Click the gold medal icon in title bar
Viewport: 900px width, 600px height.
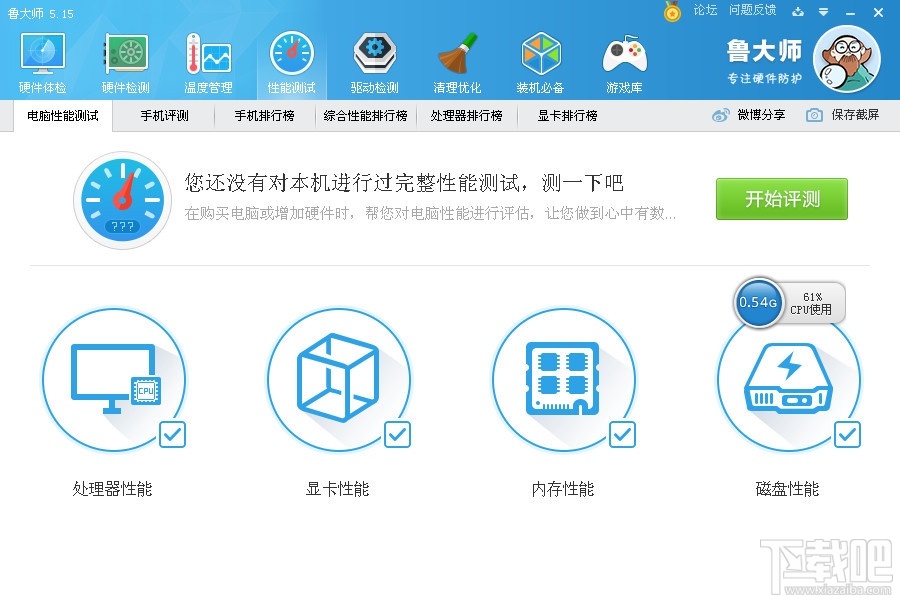click(x=672, y=11)
